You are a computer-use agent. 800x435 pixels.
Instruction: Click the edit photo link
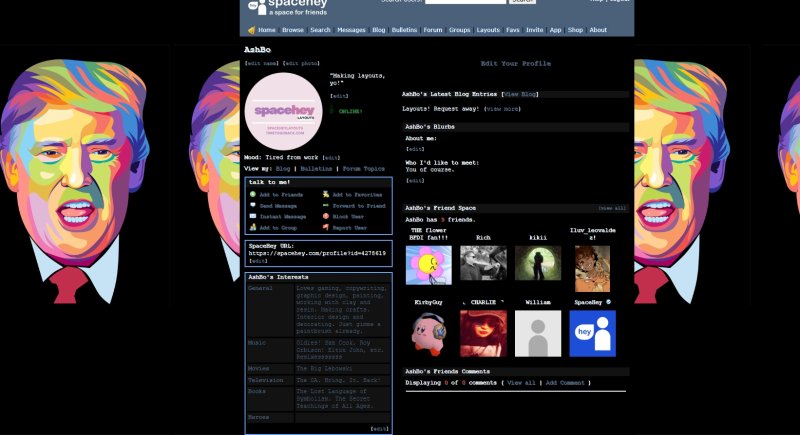(x=301, y=63)
